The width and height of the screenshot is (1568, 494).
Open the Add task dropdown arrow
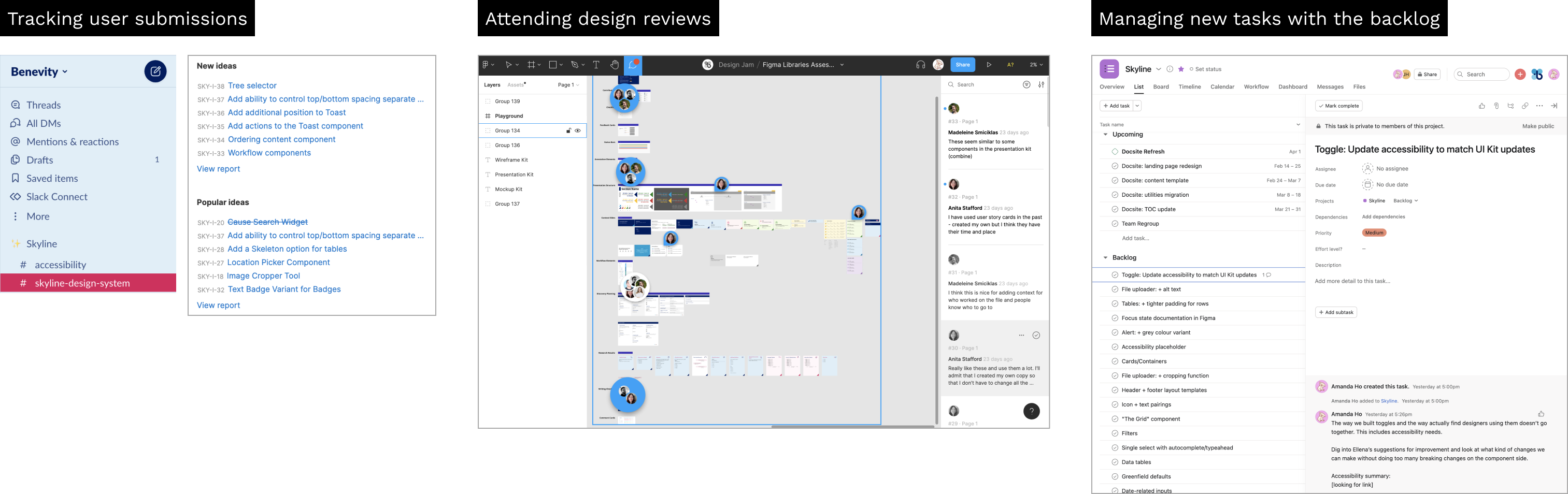coord(1136,106)
